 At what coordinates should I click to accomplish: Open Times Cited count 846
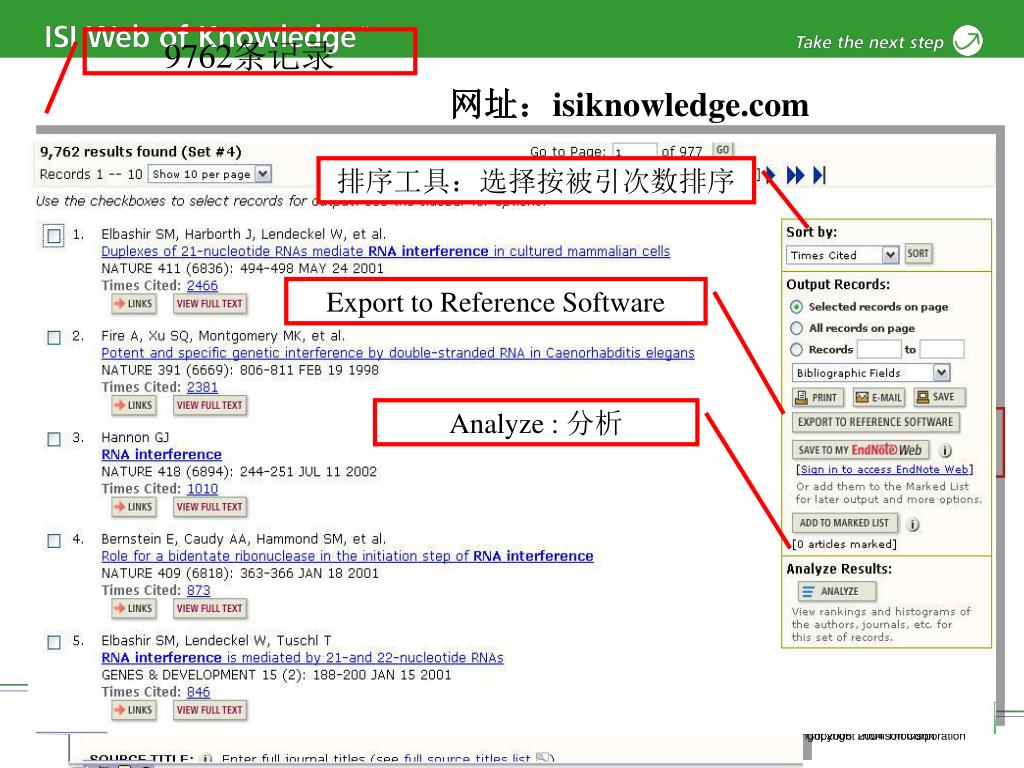(199, 692)
